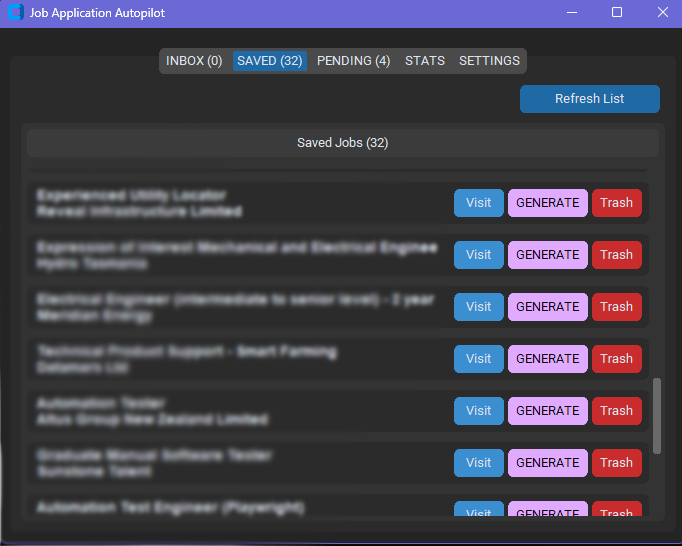The width and height of the screenshot is (682, 546).
Task: Open the PENDING (4) tab
Action: point(353,61)
